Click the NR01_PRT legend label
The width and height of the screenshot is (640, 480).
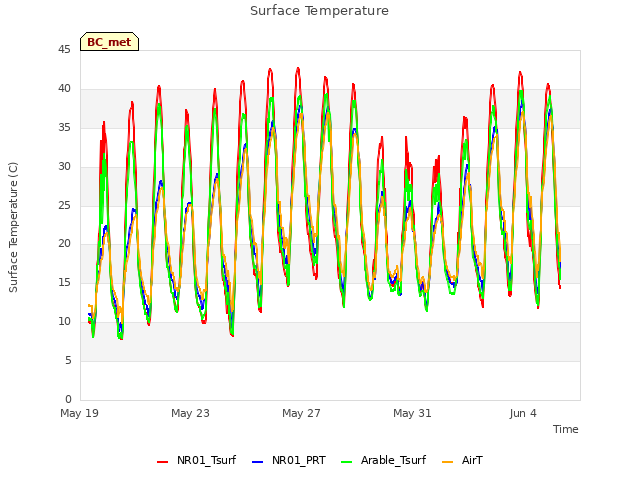(298, 460)
